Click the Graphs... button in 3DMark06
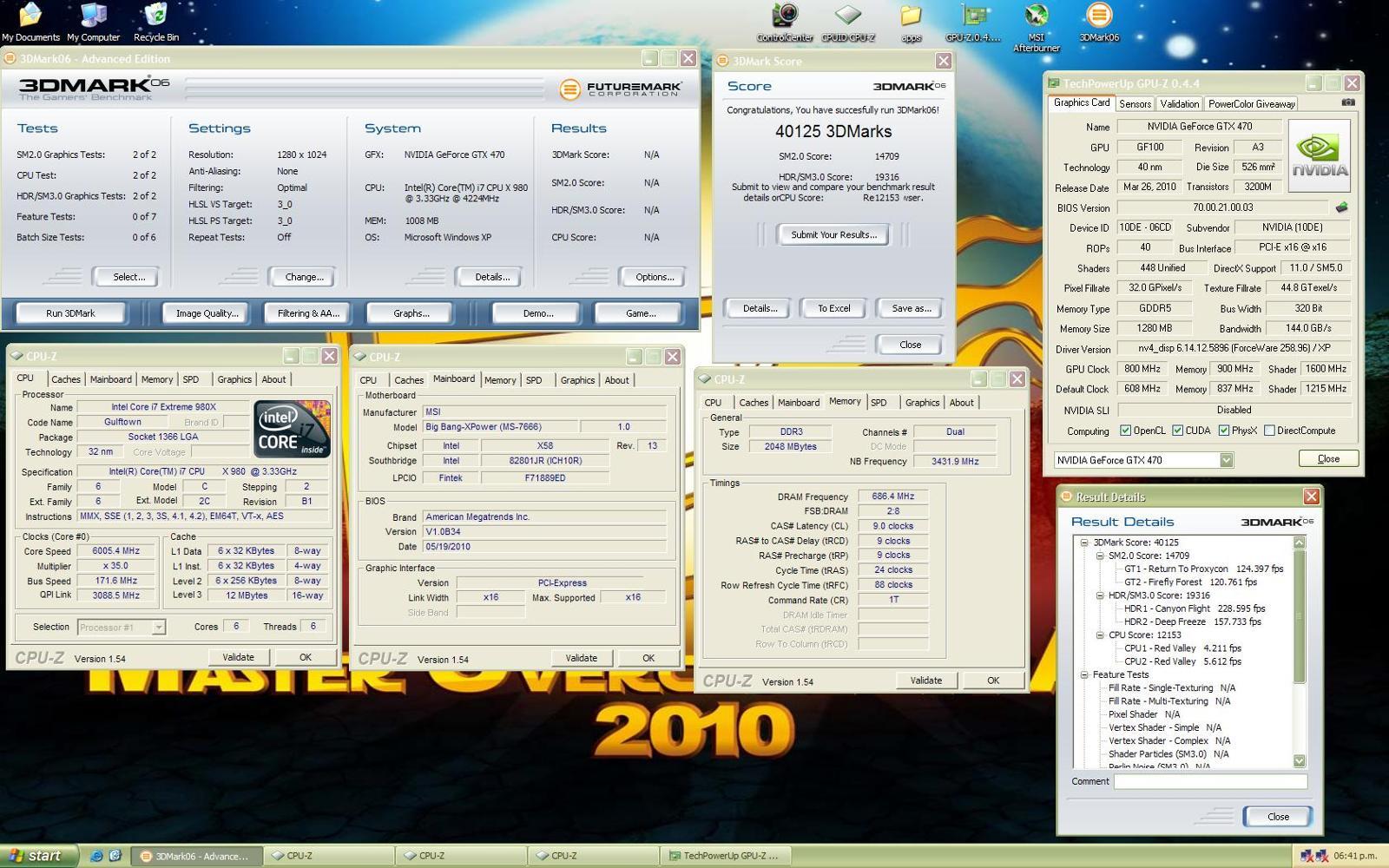Image resolution: width=1389 pixels, height=868 pixels. pyautogui.click(x=411, y=313)
